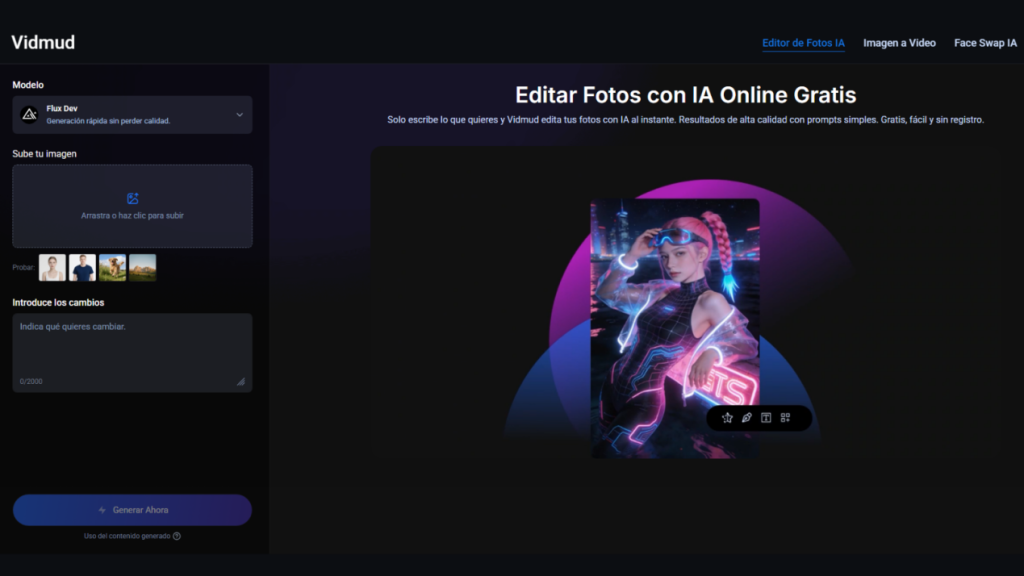Go to the Face Swap IA page

click(x=985, y=43)
